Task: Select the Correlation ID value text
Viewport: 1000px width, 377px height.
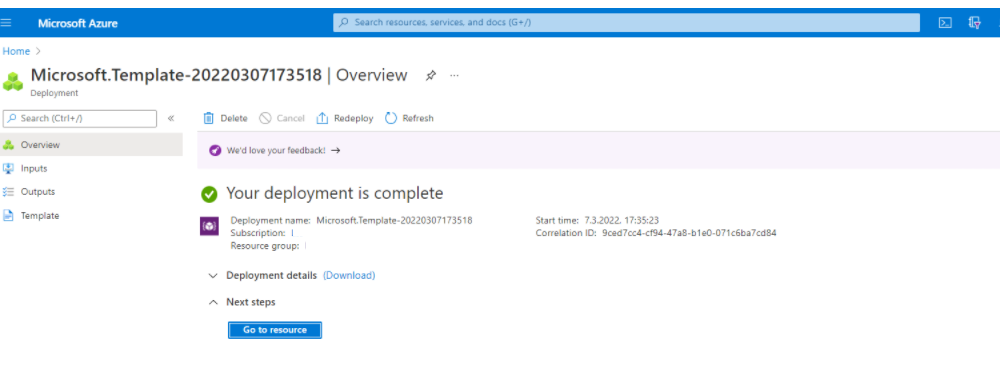Action: (689, 233)
